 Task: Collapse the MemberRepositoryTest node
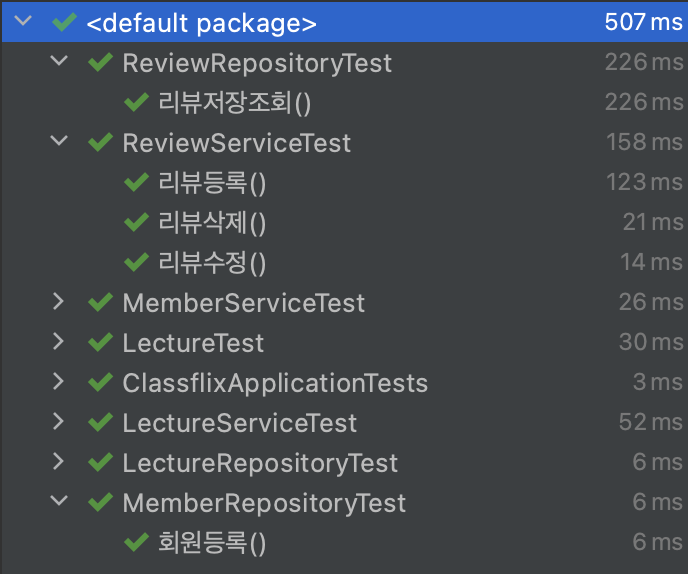pos(59,500)
